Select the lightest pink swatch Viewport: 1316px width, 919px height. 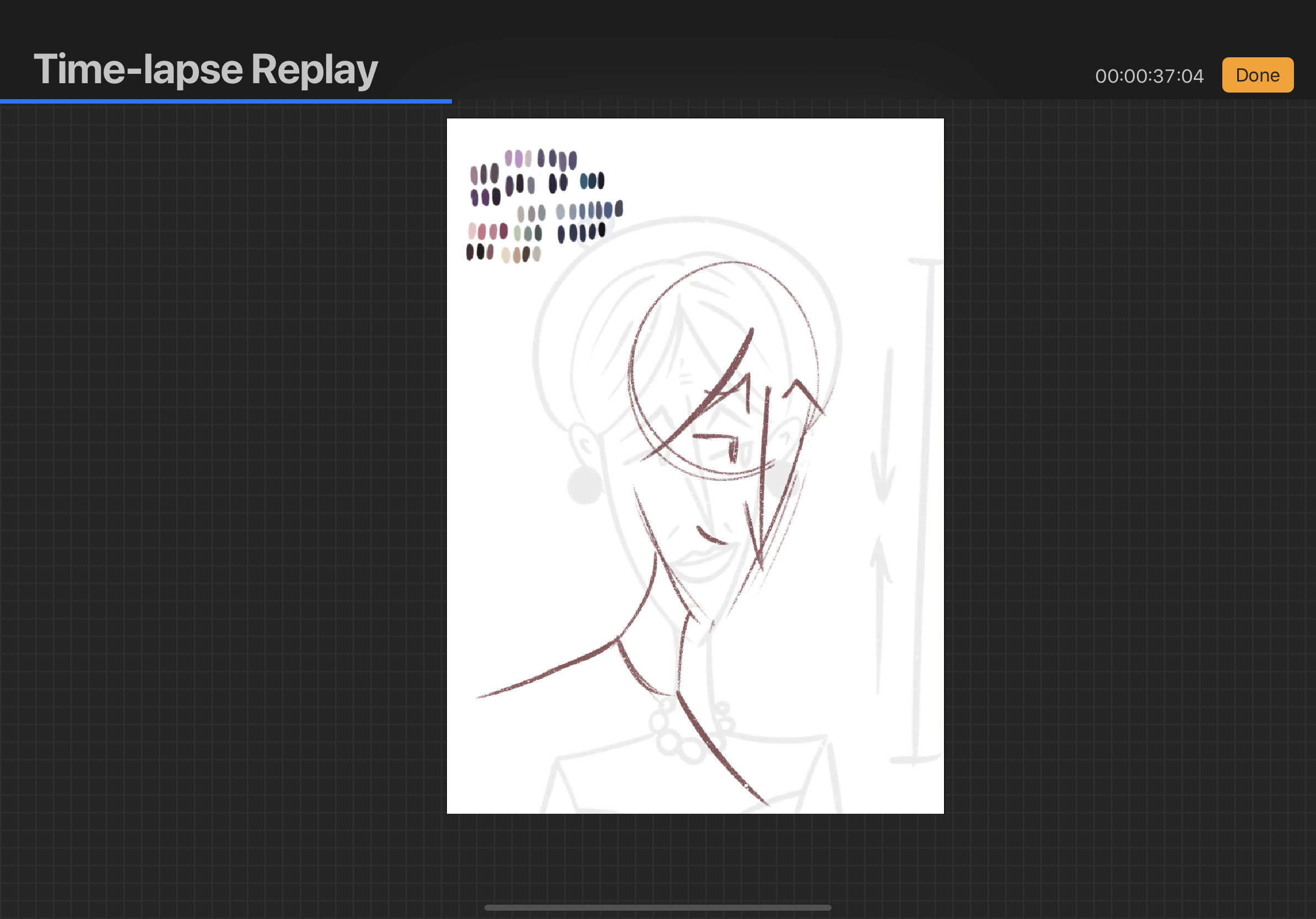click(472, 231)
